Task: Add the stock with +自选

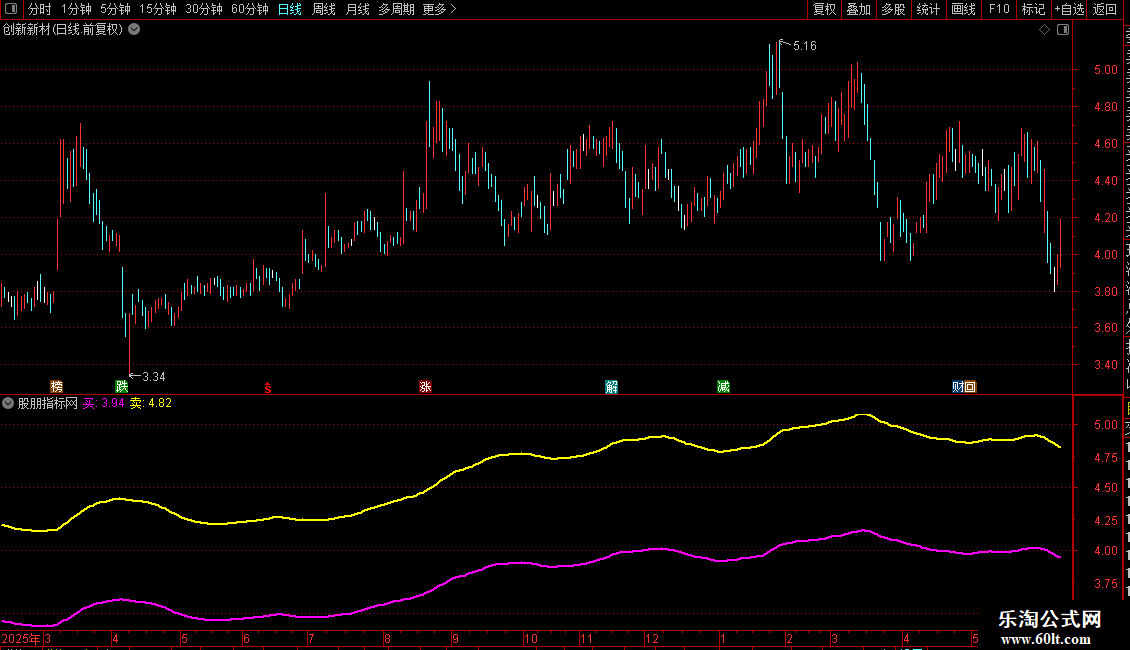Action: coord(1069,9)
